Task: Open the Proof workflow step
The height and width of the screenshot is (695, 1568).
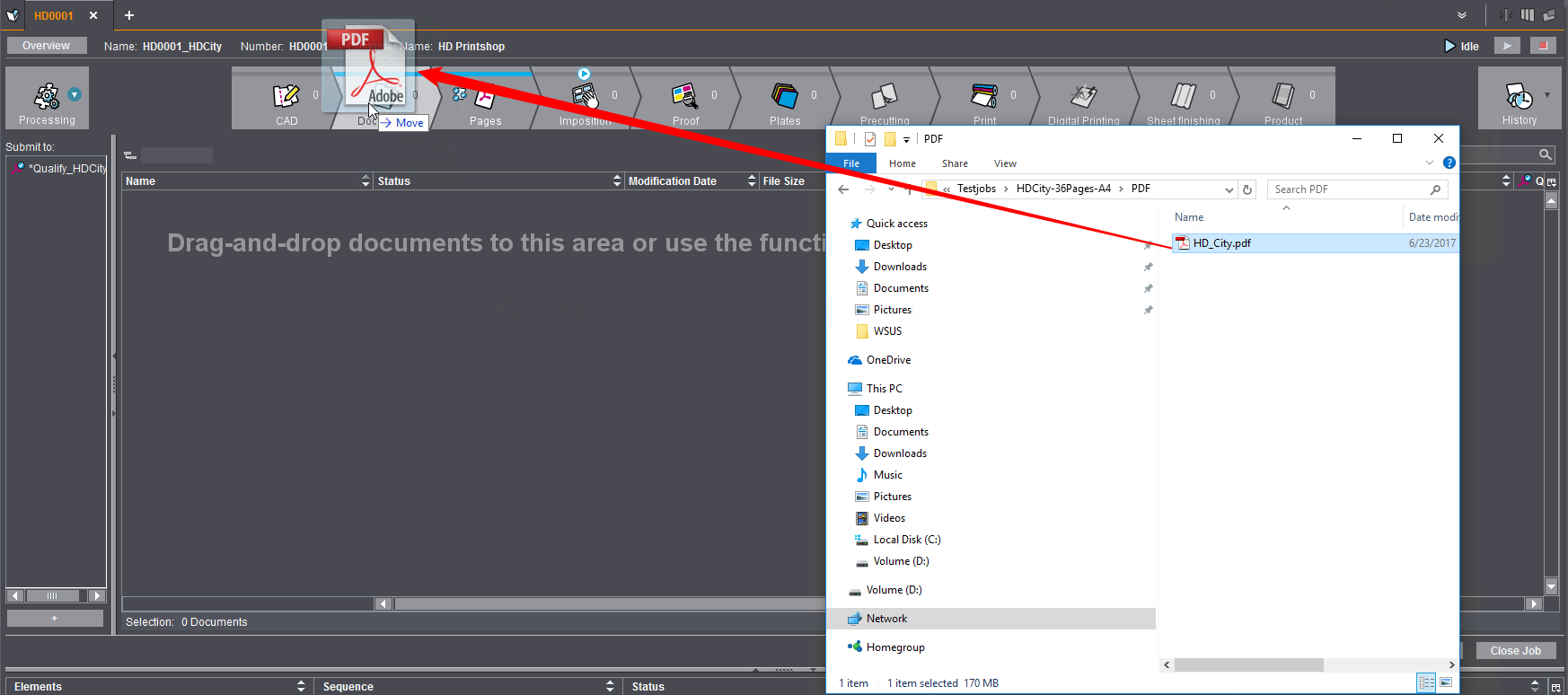Action: tap(684, 97)
